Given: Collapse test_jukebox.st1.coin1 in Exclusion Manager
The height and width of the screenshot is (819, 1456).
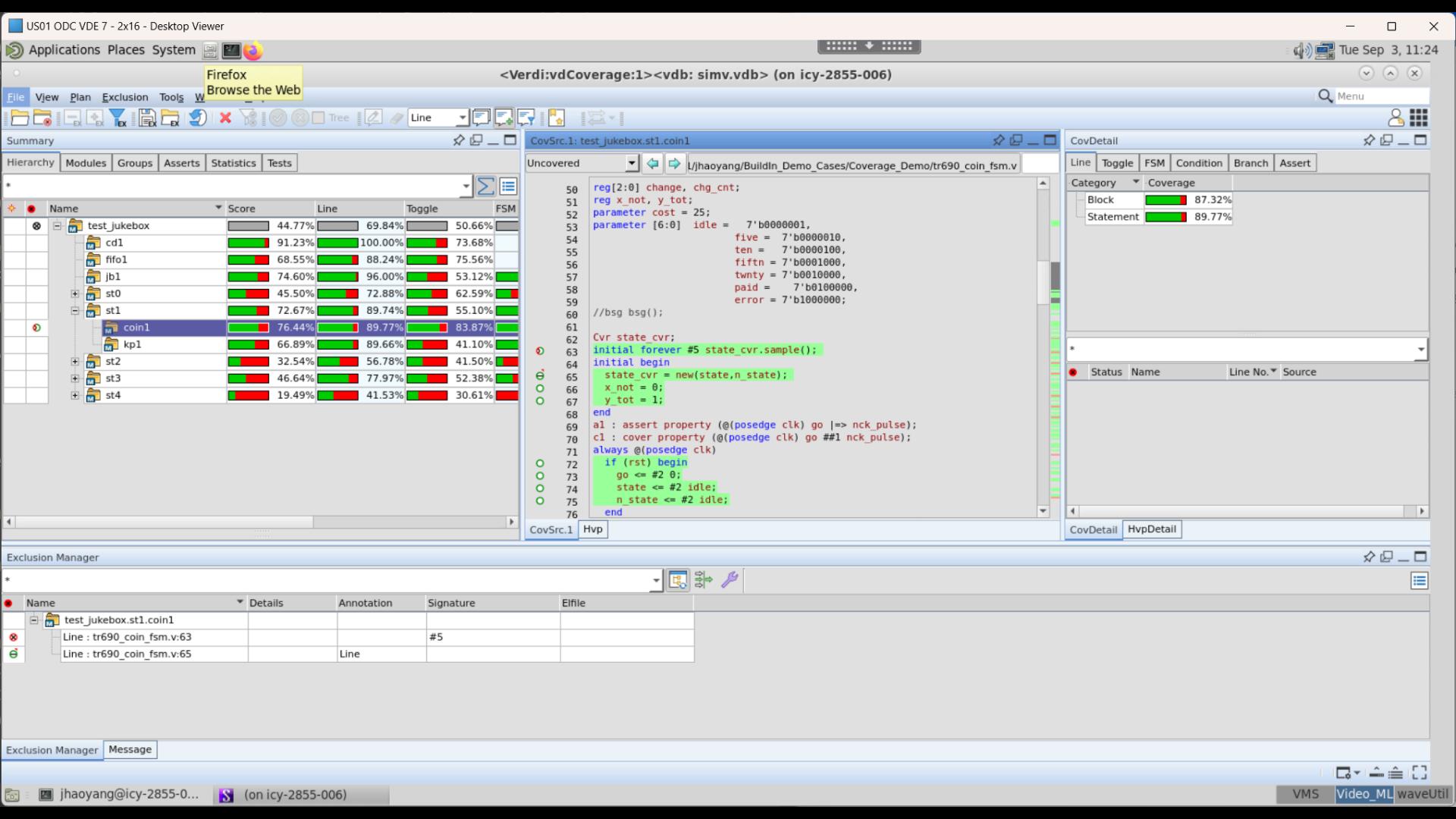Looking at the screenshot, I should point(34,620).
